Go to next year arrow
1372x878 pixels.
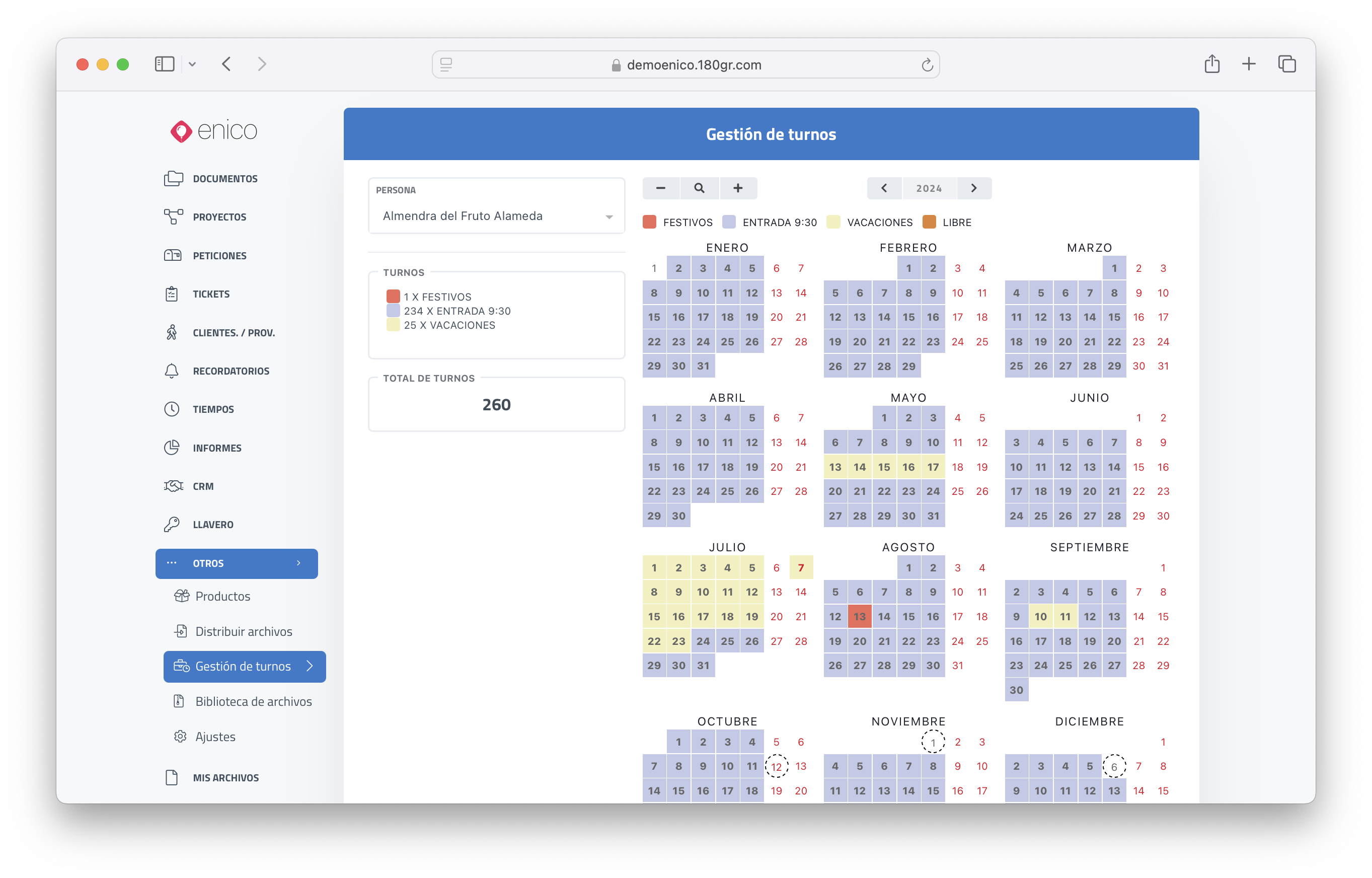pos(973,188)
